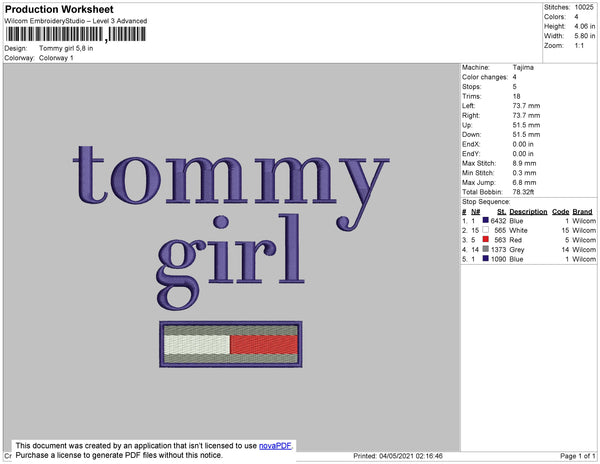Open the novaPDF hyperlink in the notice

(x=275, y=446)
